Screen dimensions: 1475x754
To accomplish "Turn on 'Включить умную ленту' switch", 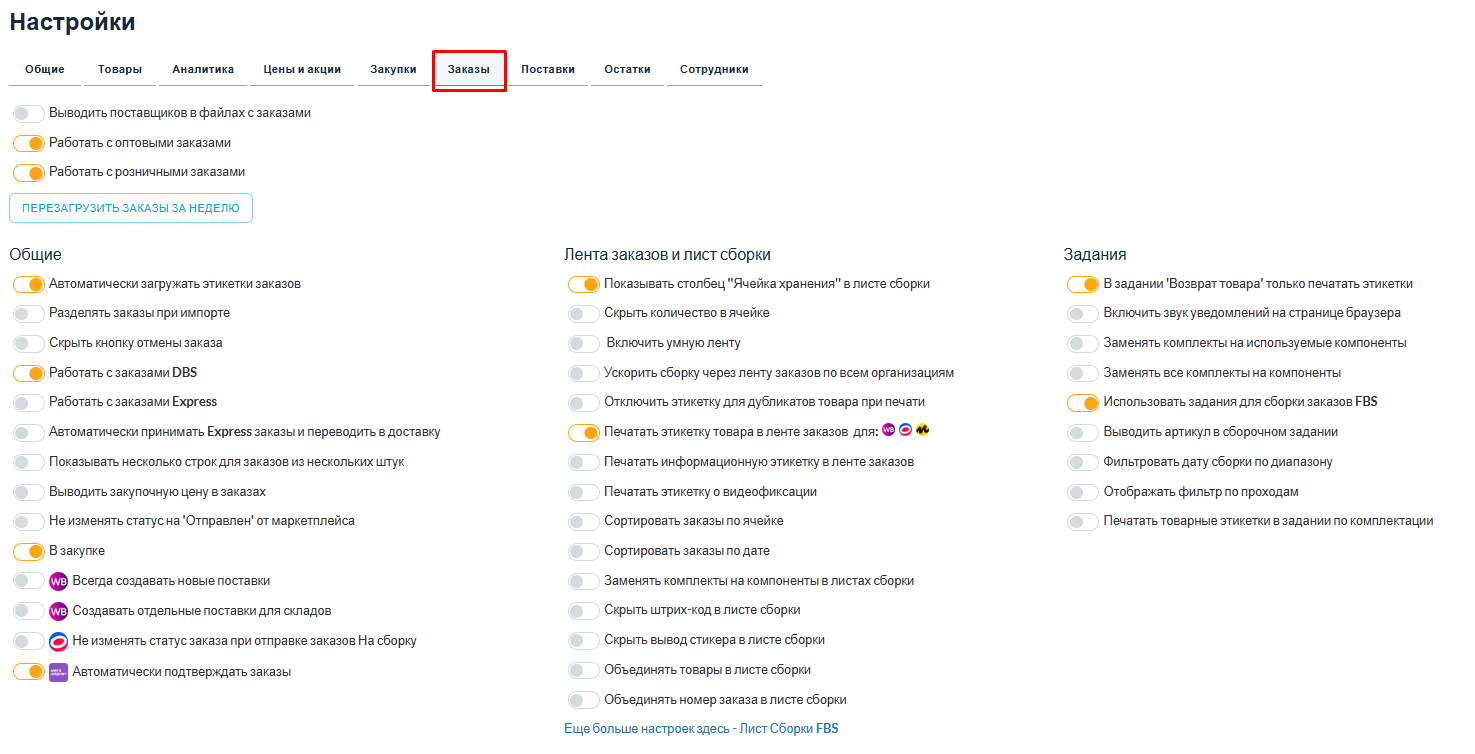I will [x=584, y=344].
